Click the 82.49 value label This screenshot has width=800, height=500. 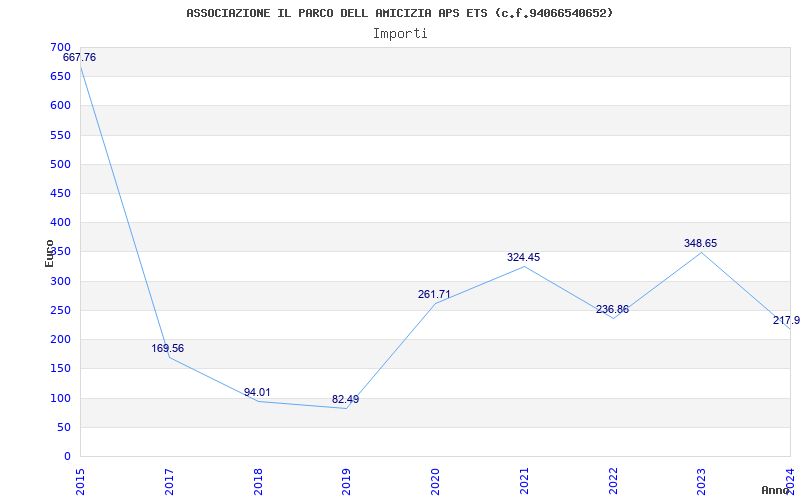click(345, 399)
